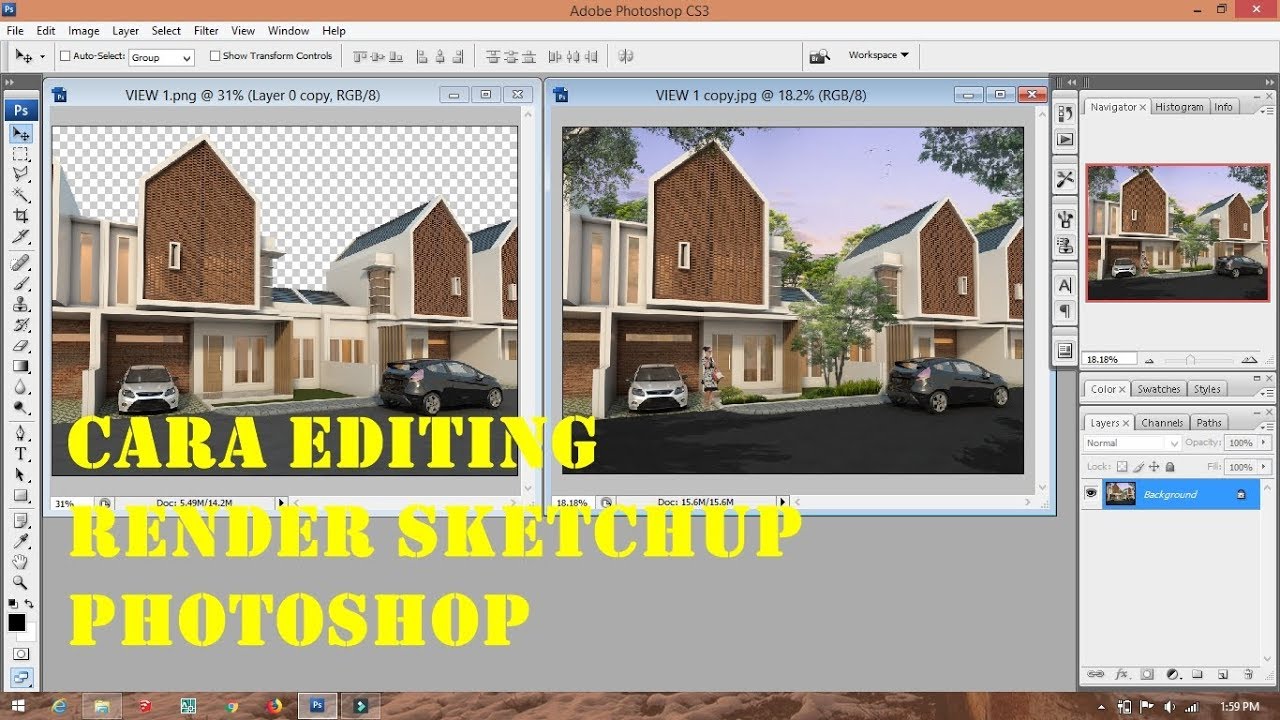Open the Paragraph panel icon
This screenshot has height=720, width=1280.
(x=1065, y=311)
